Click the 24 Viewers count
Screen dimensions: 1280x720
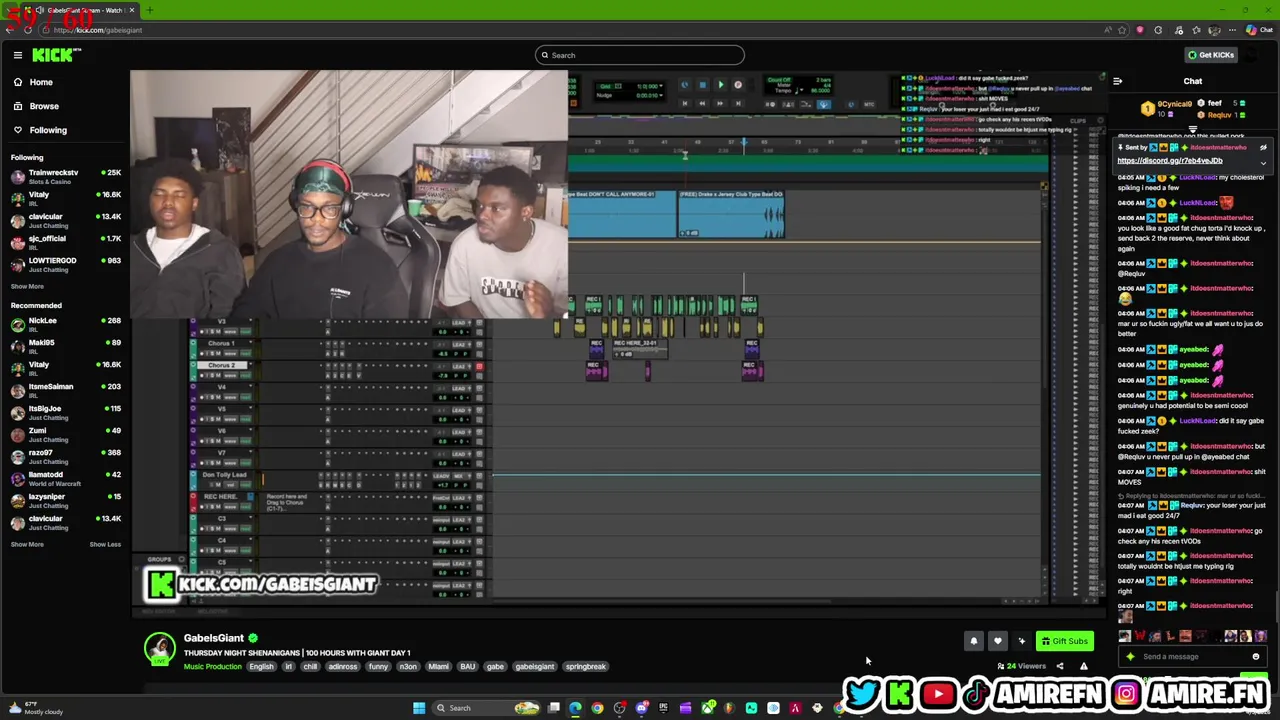click(x=1022, y=666)
